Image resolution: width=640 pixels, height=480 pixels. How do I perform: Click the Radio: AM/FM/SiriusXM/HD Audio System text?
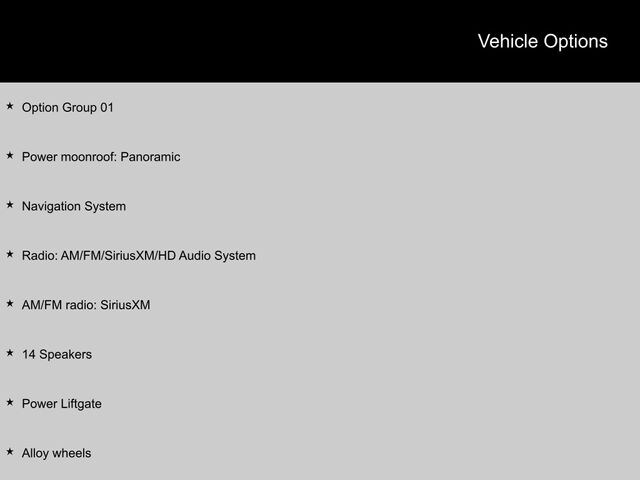139,256
